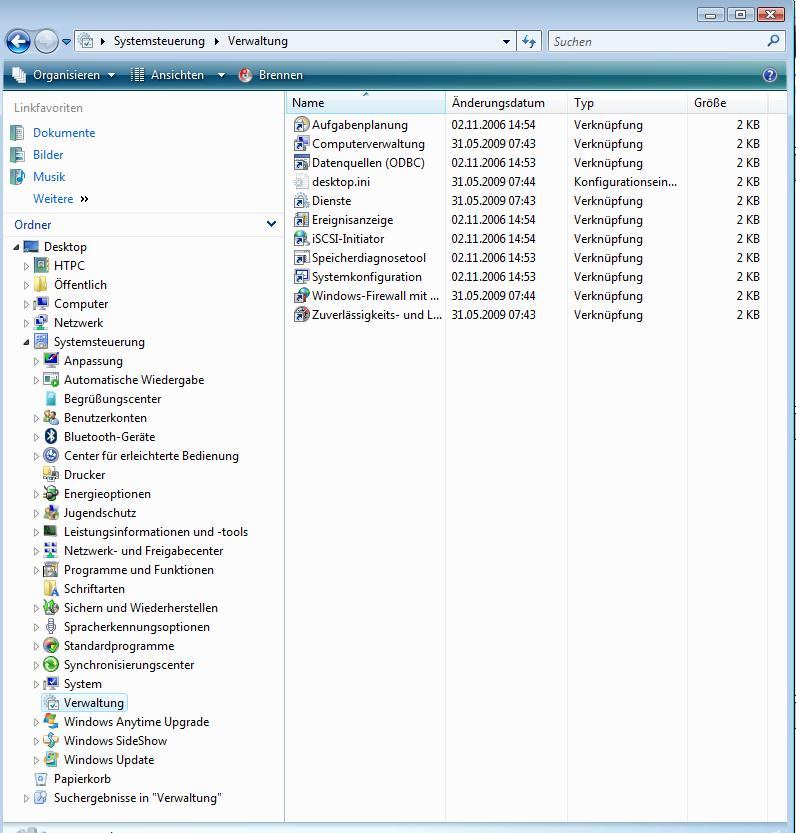Click the Zuverlässigkeits- und L... icon
The height and width of the screenshot is (833, 796).
click(301, 314)
